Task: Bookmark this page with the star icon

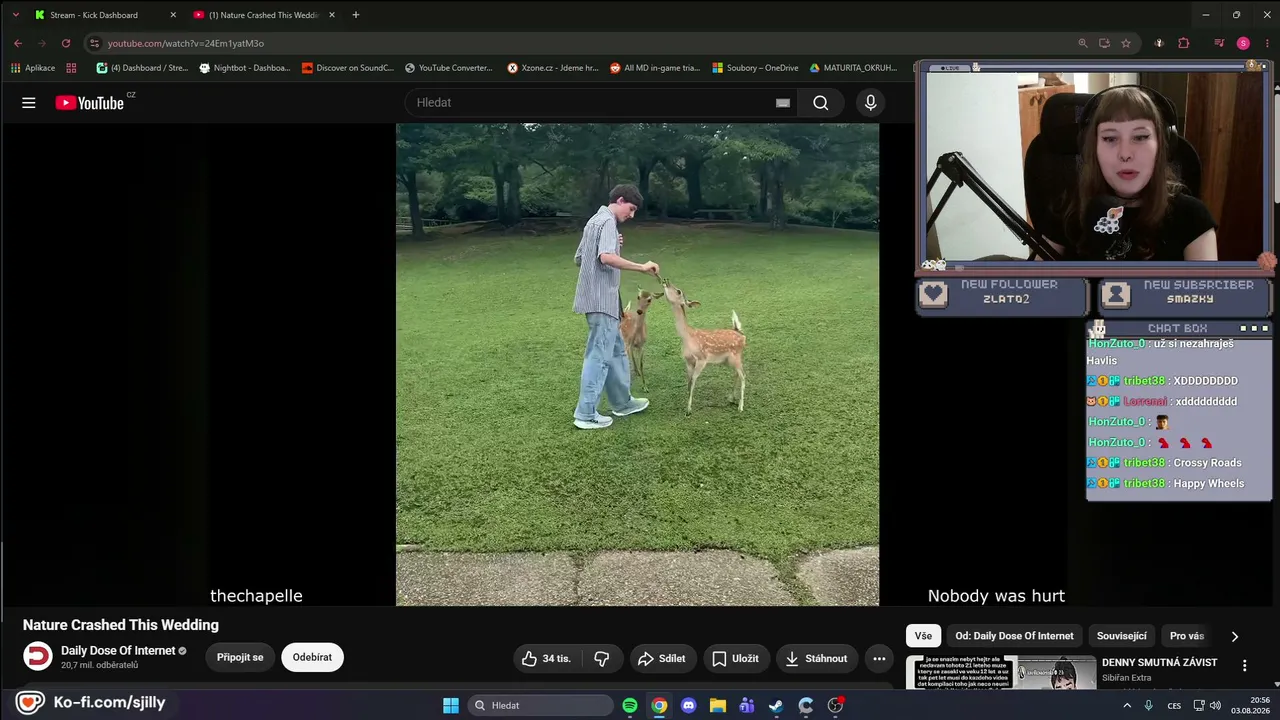Action: 1126,43
